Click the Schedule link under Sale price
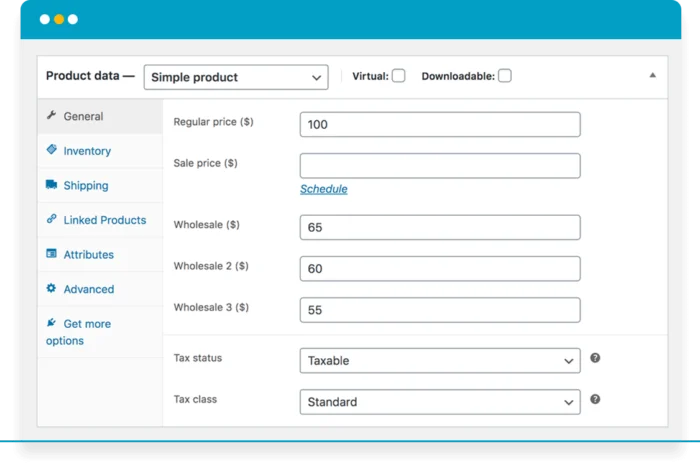Viewport: 700px width, 464px height. (323, 189)
